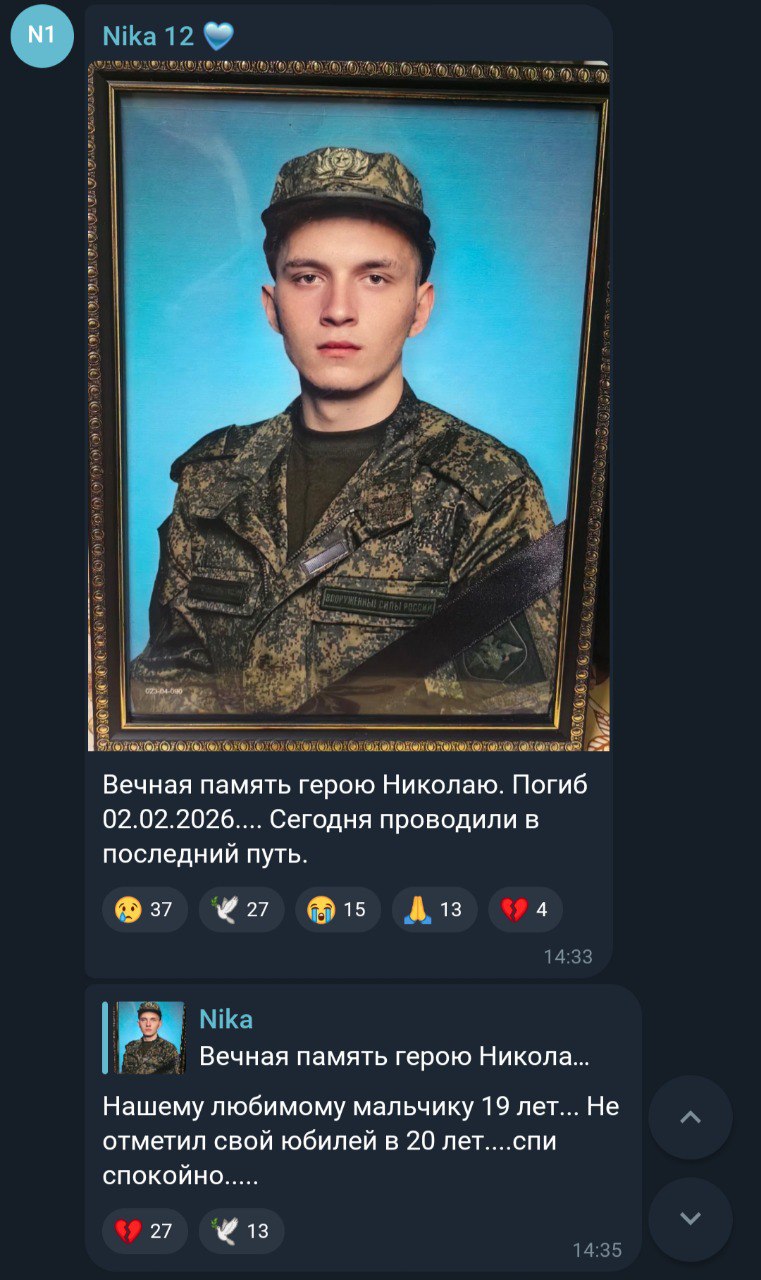761x1280 pixels.
Task: Open the Nika 12 sender profile name
Action: [148, 36]
